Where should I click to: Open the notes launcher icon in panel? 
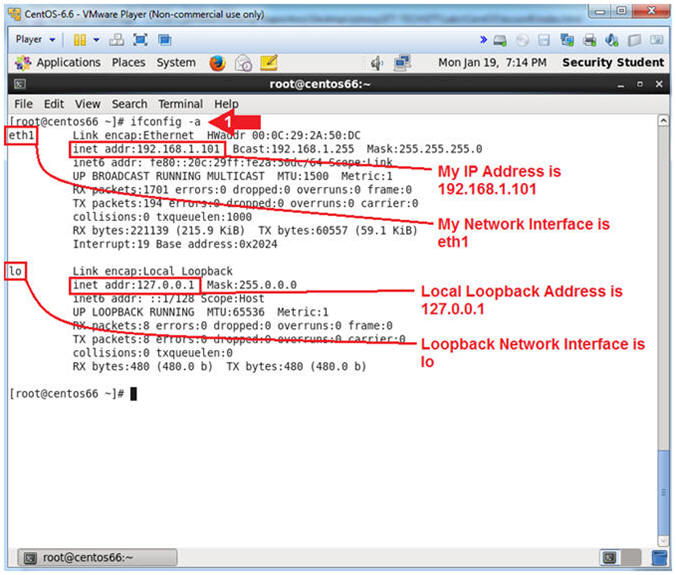pyautogui.click(x=269, y=63)
